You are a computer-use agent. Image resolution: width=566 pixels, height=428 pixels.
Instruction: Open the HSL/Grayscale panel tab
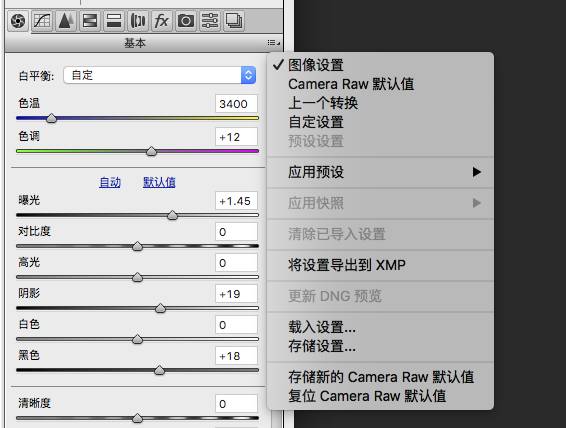pyautogui.click(x=90, y=21)
